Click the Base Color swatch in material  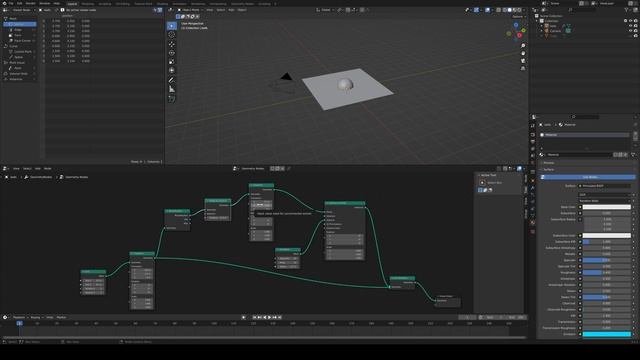tap(607, 207)
